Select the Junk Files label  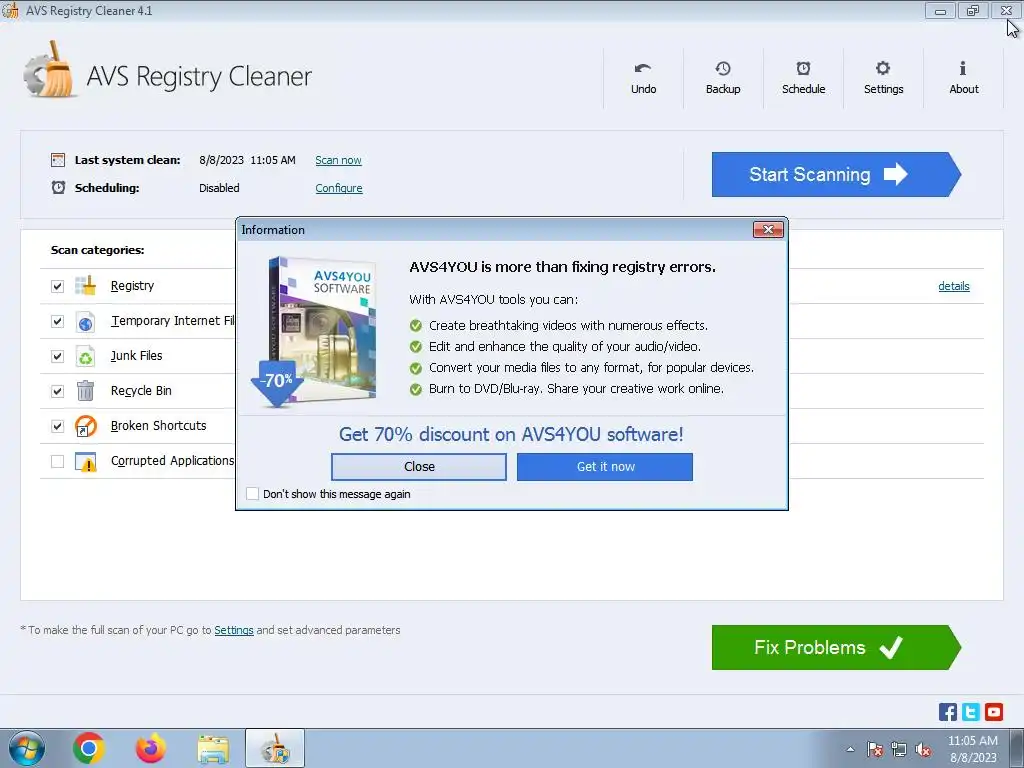136,356
